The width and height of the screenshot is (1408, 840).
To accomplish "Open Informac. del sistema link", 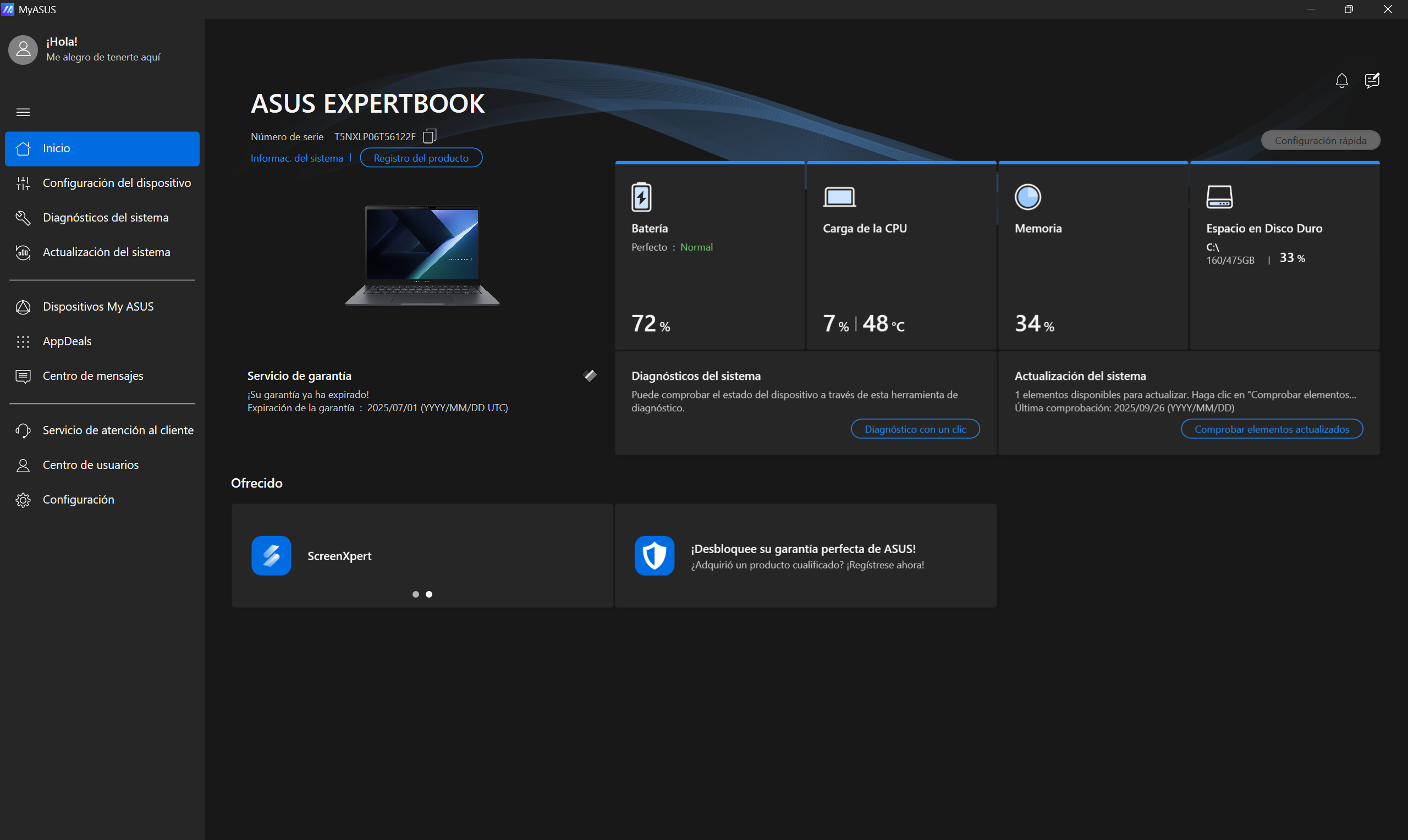I will [x=296, y=158].
